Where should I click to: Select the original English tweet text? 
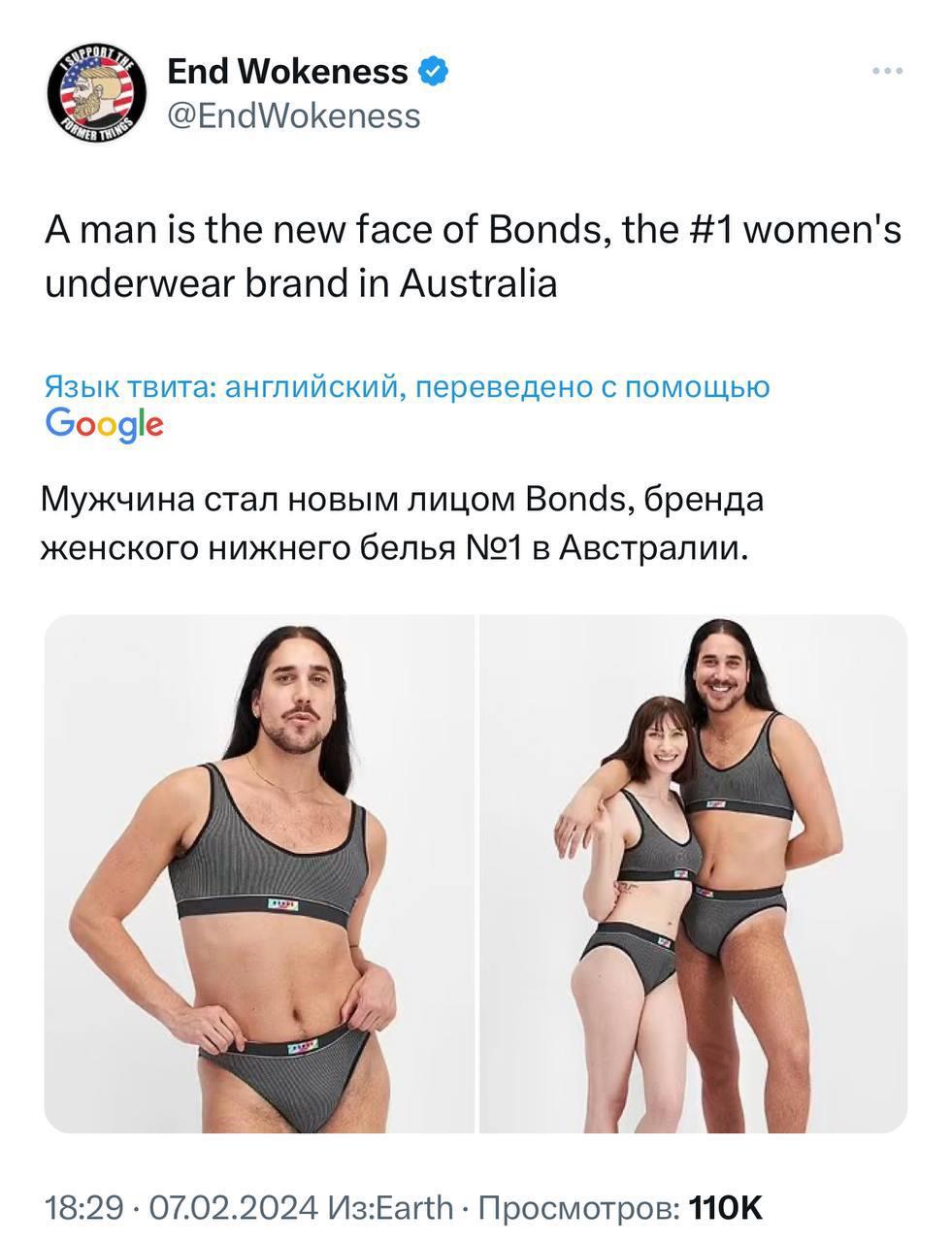tap(474, 256)
